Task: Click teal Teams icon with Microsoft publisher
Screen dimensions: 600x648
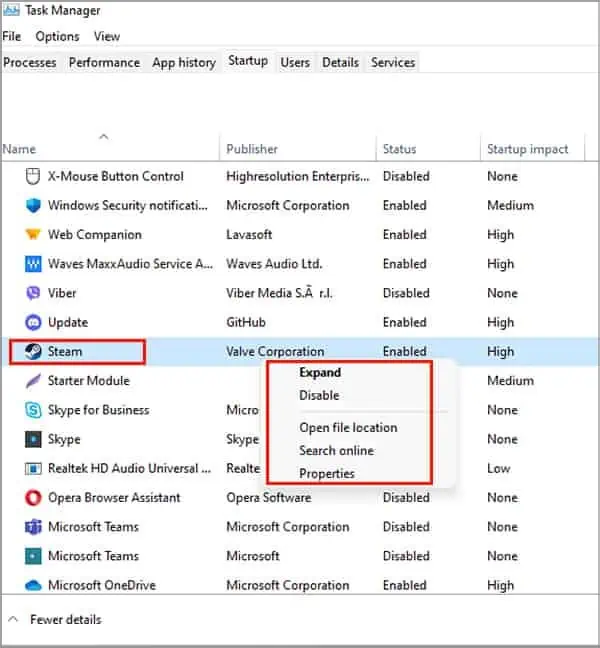Action: tap(33, 556)
